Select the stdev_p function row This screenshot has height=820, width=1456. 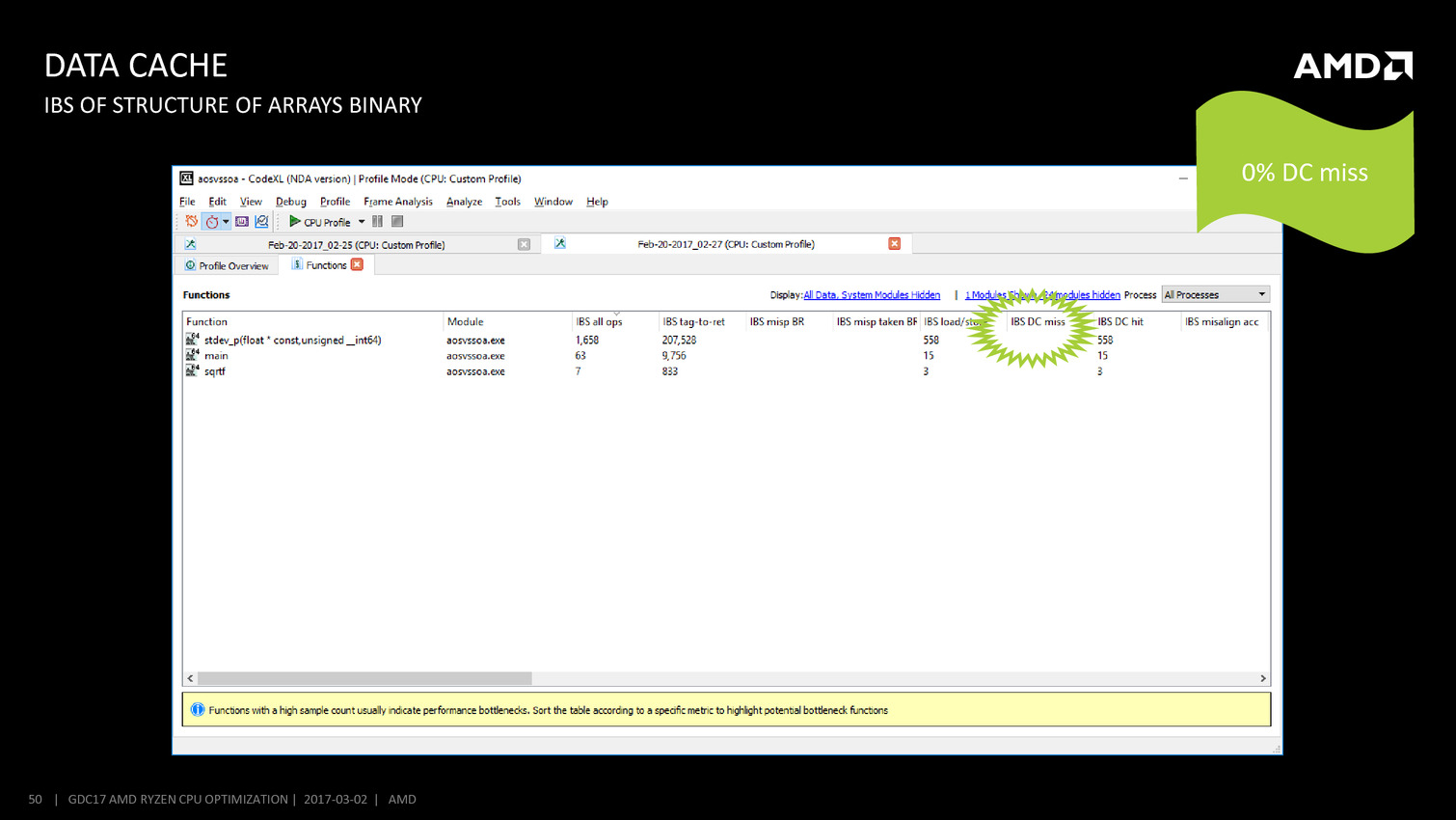tap(292, 341)
